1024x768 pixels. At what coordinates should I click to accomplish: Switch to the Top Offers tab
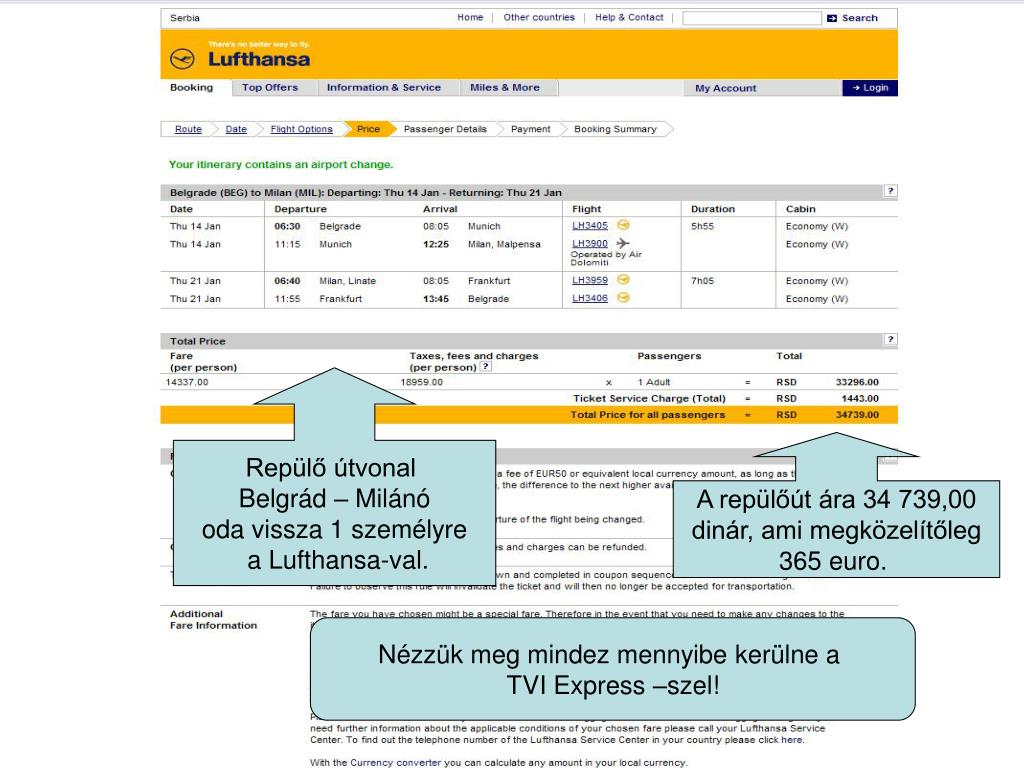pyautogui.click(x=270, y=88)
